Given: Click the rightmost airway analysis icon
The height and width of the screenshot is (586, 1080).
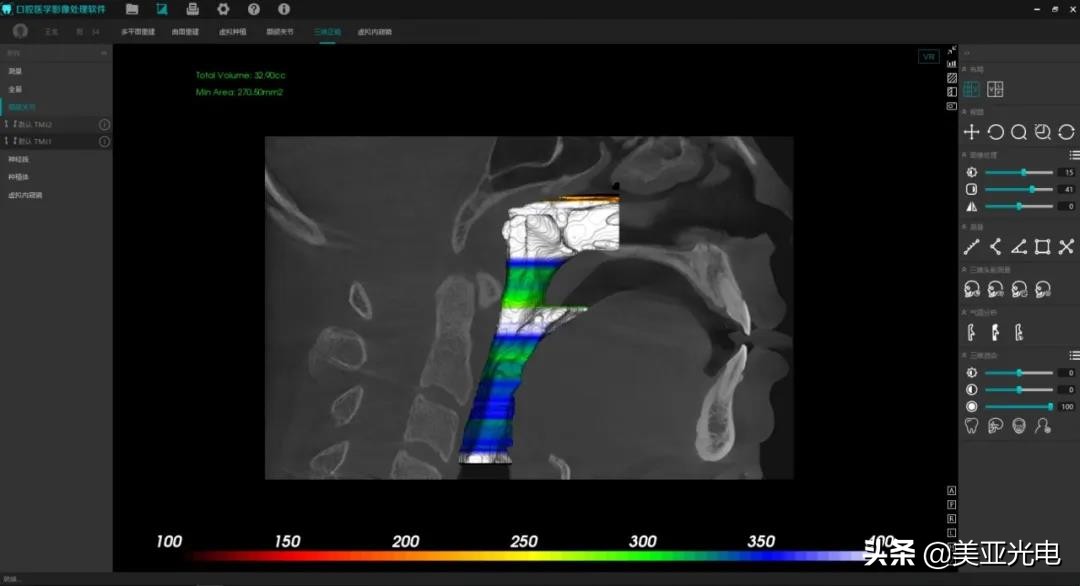Looking at the screenshot, I should (x=1019, y=333).
